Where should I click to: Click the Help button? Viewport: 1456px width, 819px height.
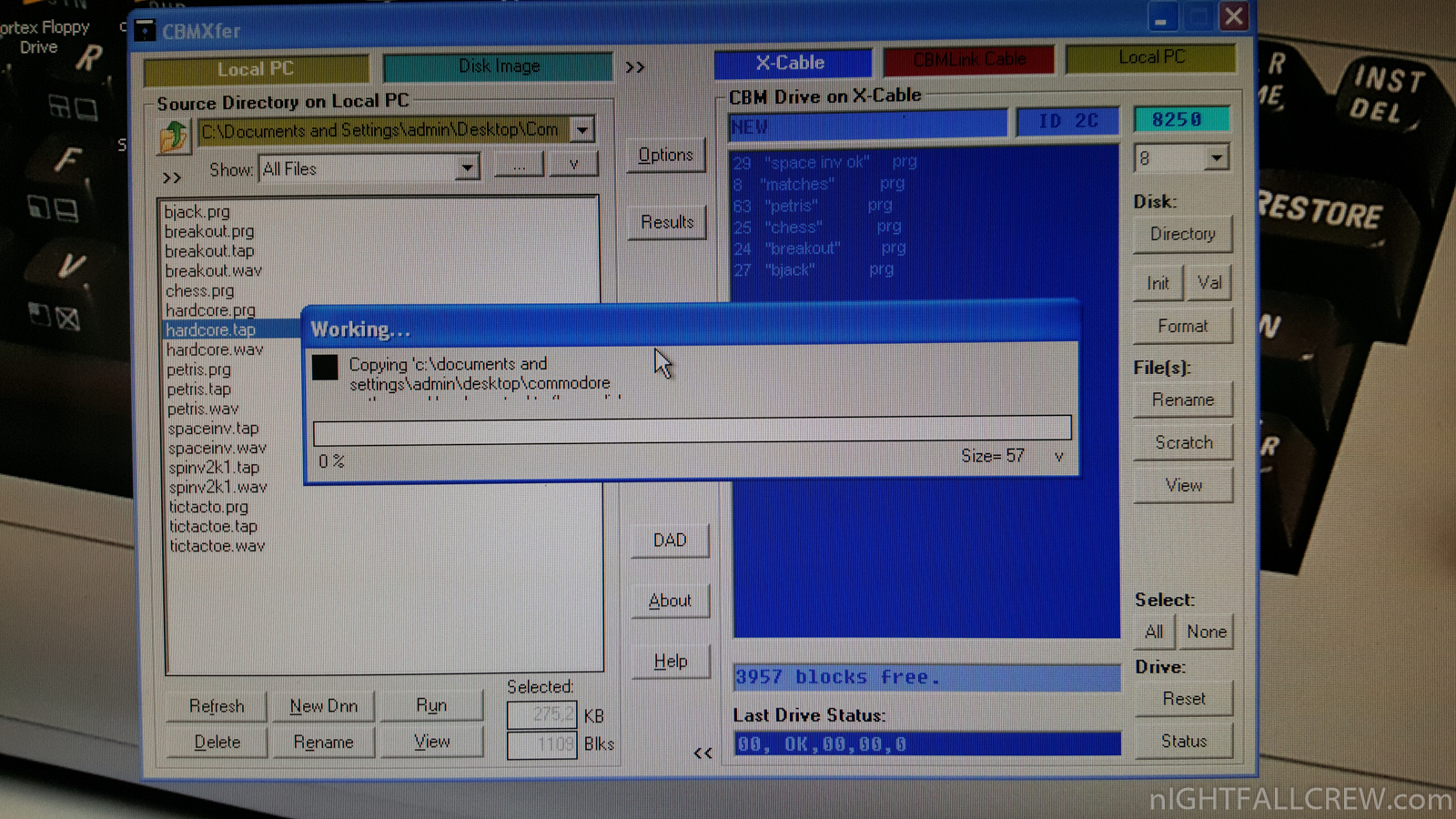671,662
